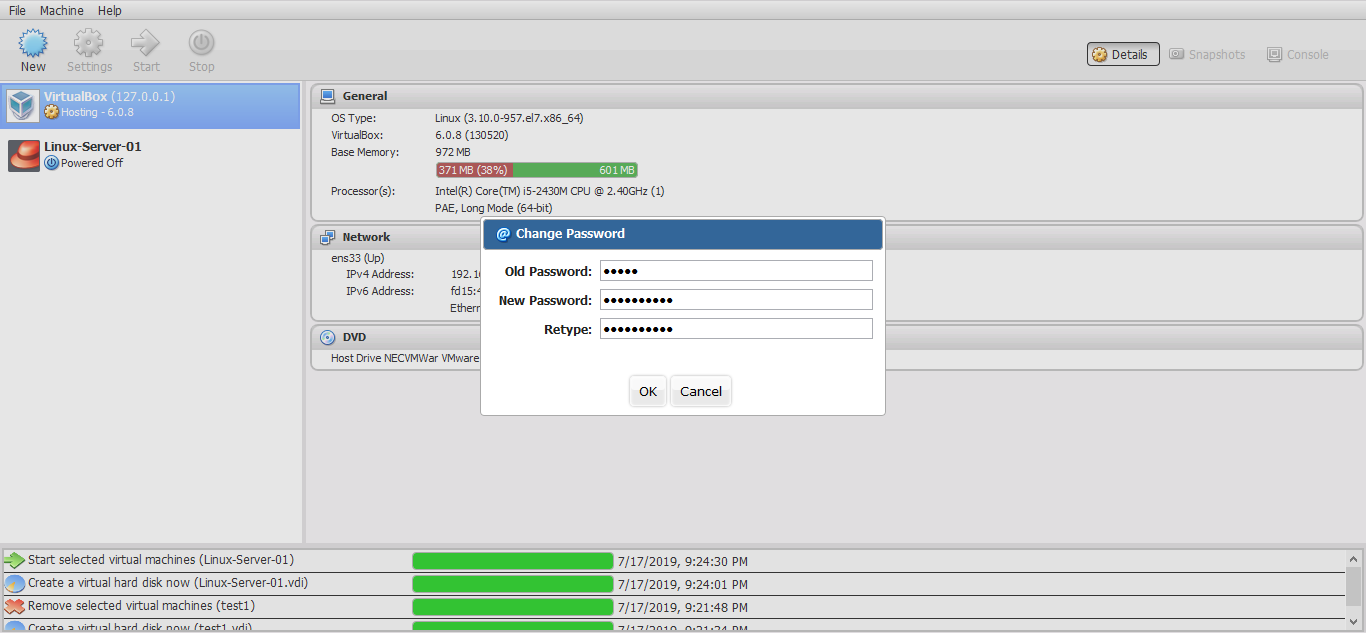Viewport: 1366px width, 633px height.
Task: Click the DVD section disc icon
Action: pos(327,337)
